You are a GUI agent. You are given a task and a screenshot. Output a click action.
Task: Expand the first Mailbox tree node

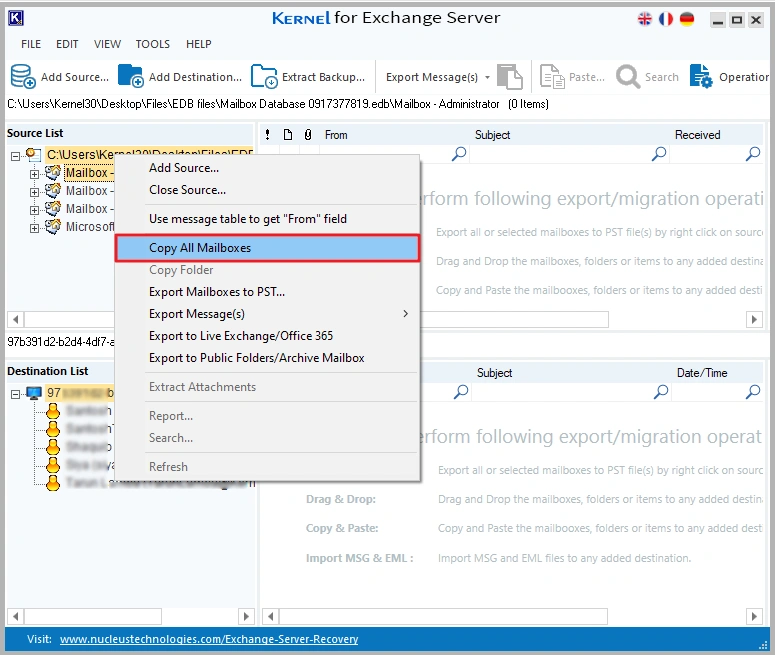coord(35,173)
